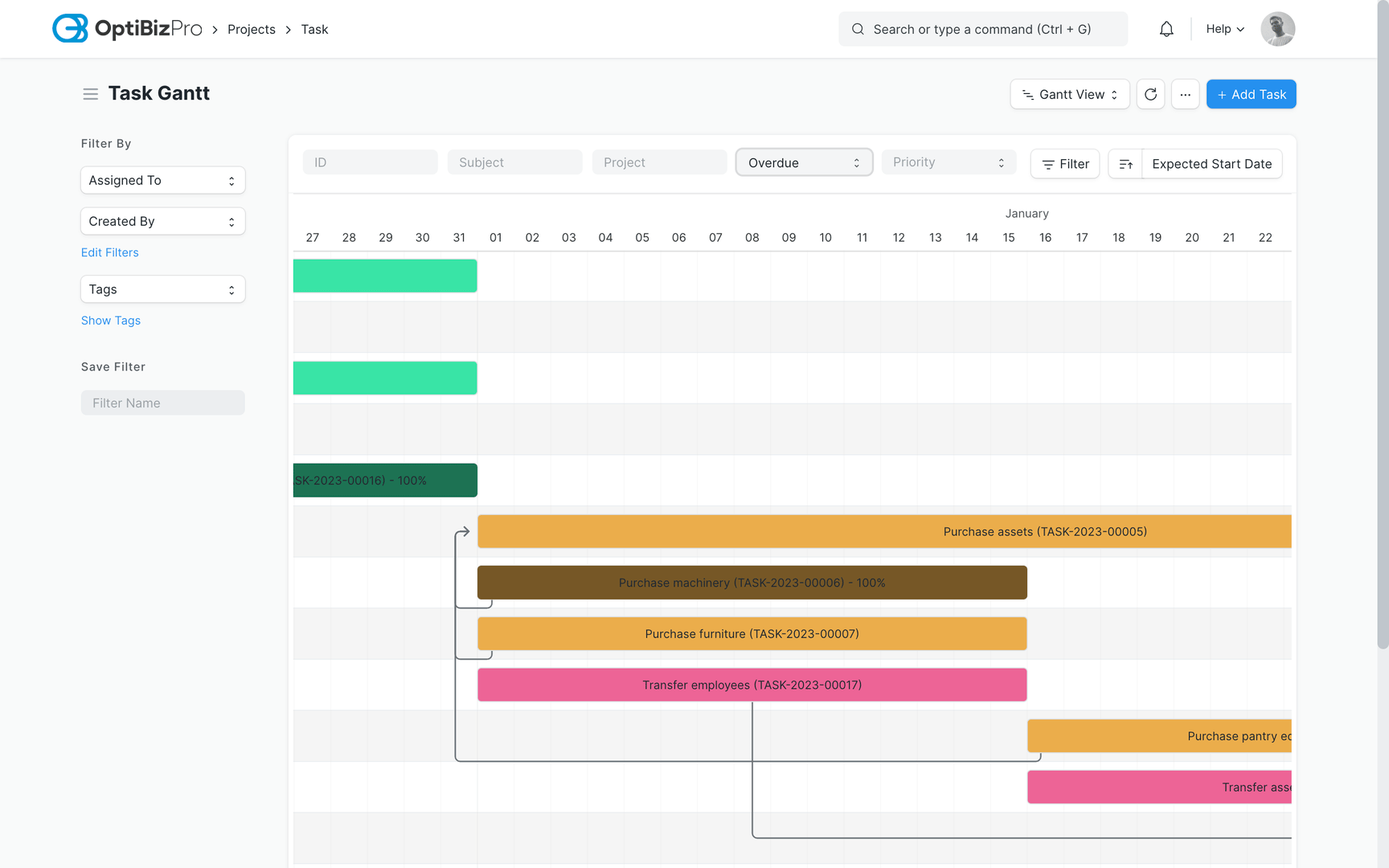Image resolution: width=1389 pixels, height=868 pixels.
Task: Type in the Filter Name field
Action: pos(162,403)
